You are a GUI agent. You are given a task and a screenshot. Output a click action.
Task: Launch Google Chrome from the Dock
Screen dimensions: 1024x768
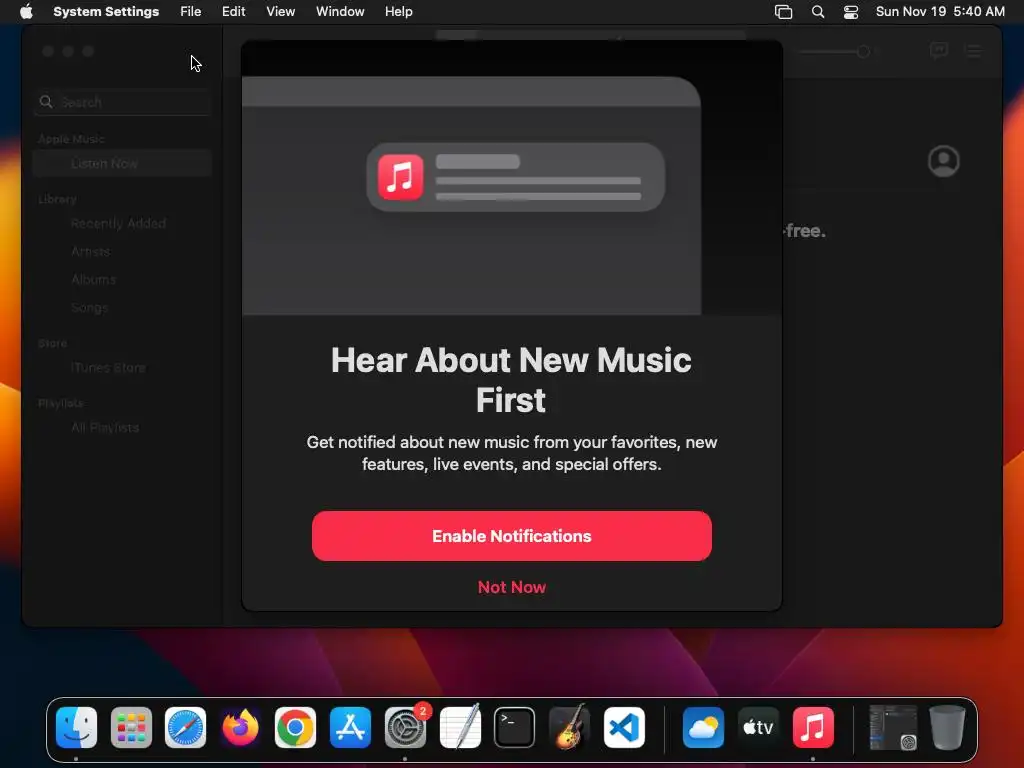click(x=295, y=728)
